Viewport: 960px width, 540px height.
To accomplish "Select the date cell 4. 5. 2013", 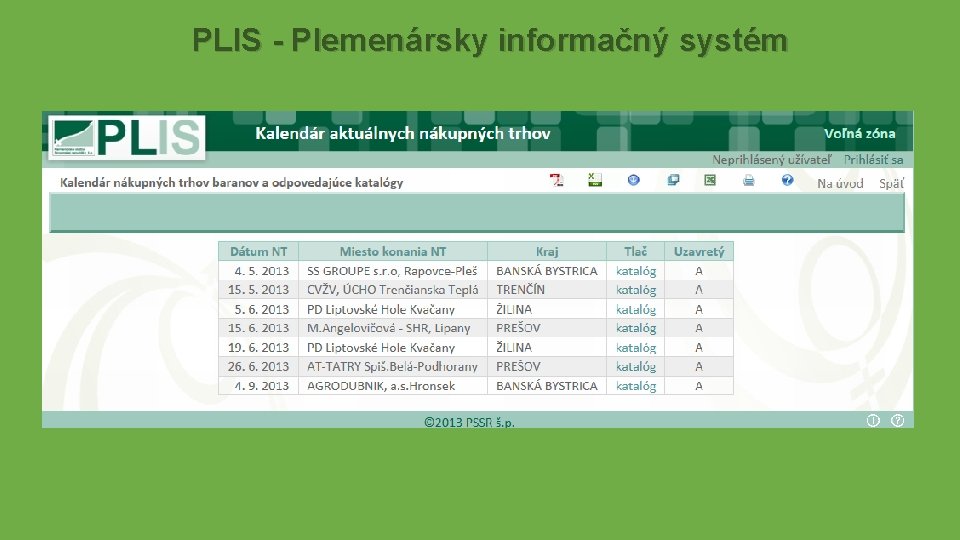I will (258, 271).
